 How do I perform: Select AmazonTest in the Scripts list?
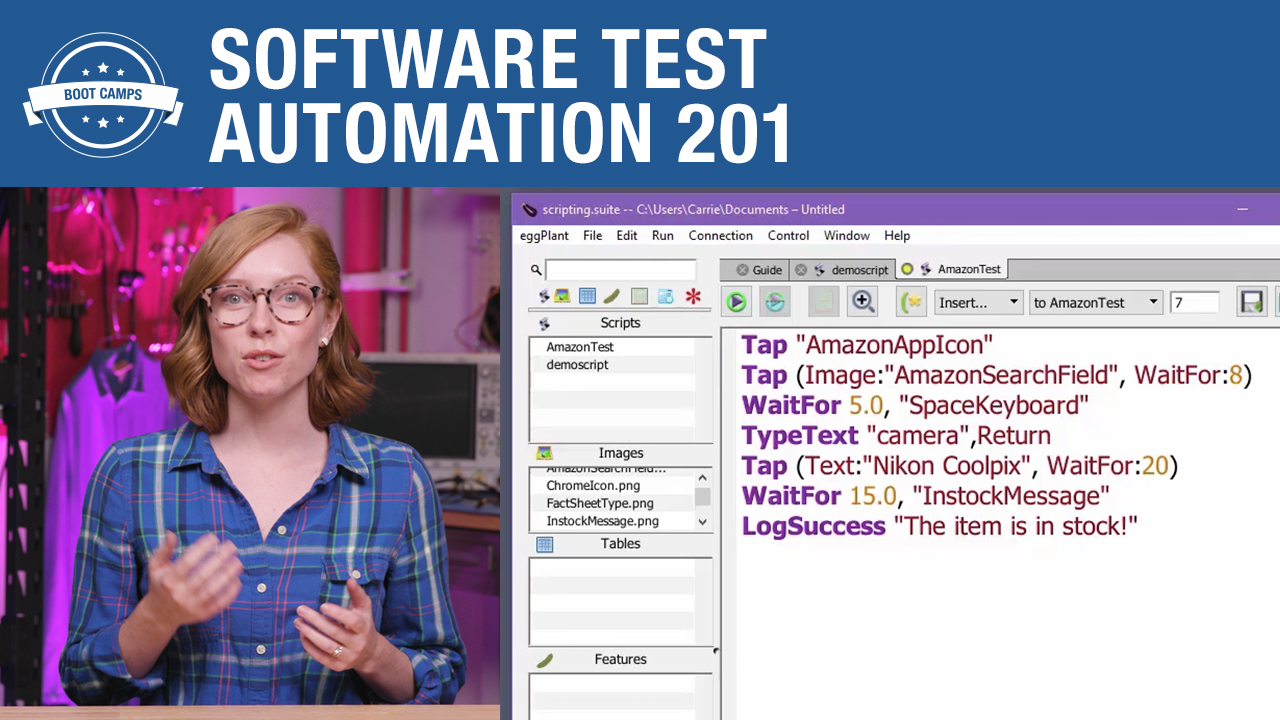coord(580,347)
